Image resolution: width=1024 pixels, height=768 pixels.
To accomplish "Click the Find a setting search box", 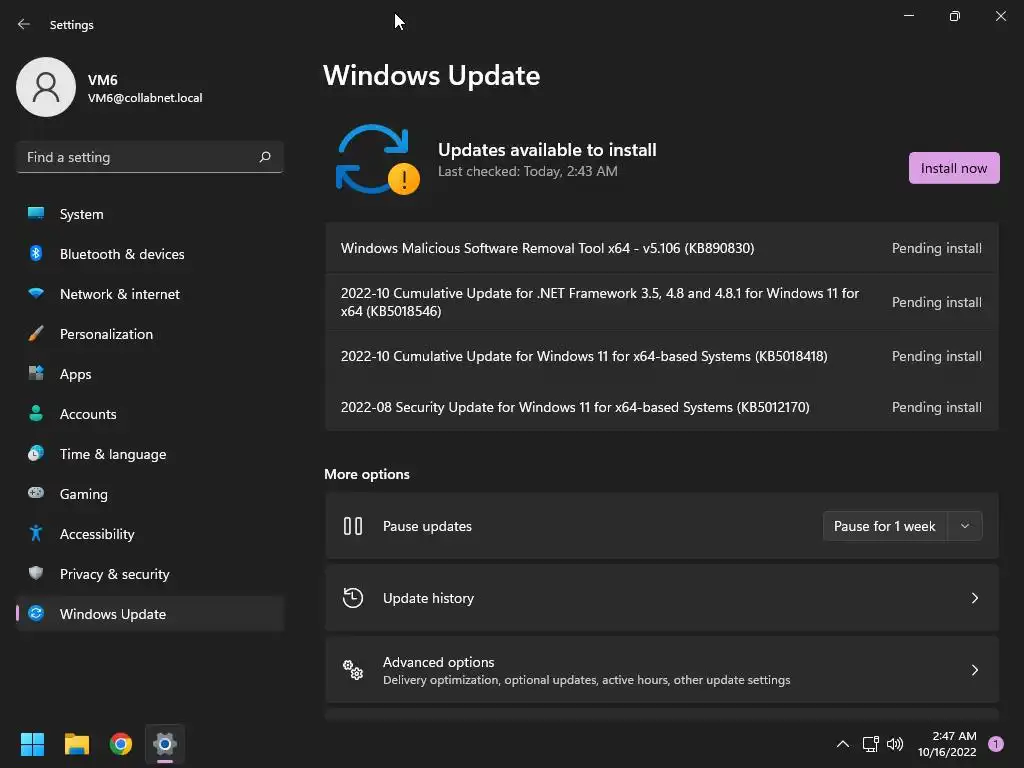I will (138, 157).
